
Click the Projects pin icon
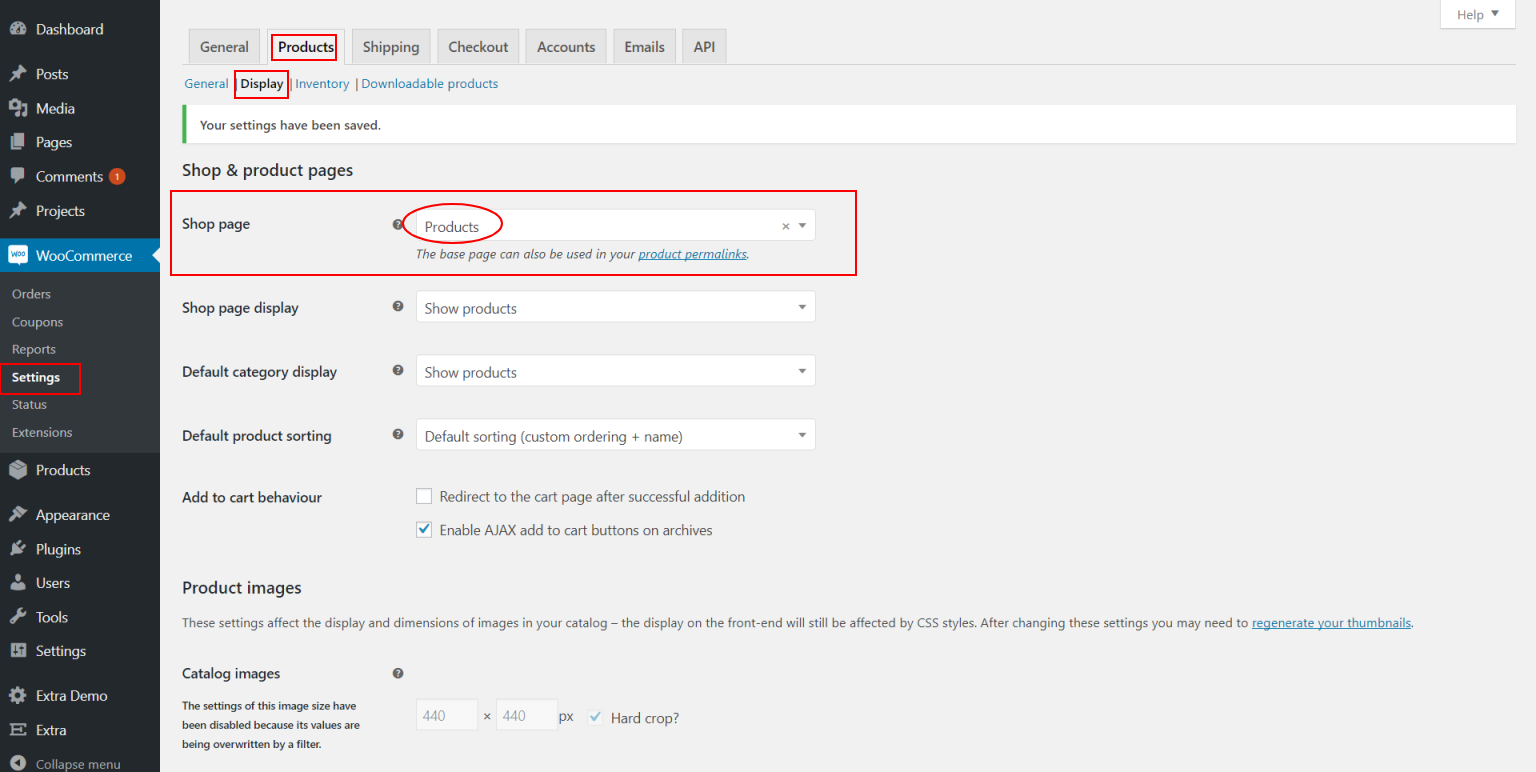(x=18, y=211)
